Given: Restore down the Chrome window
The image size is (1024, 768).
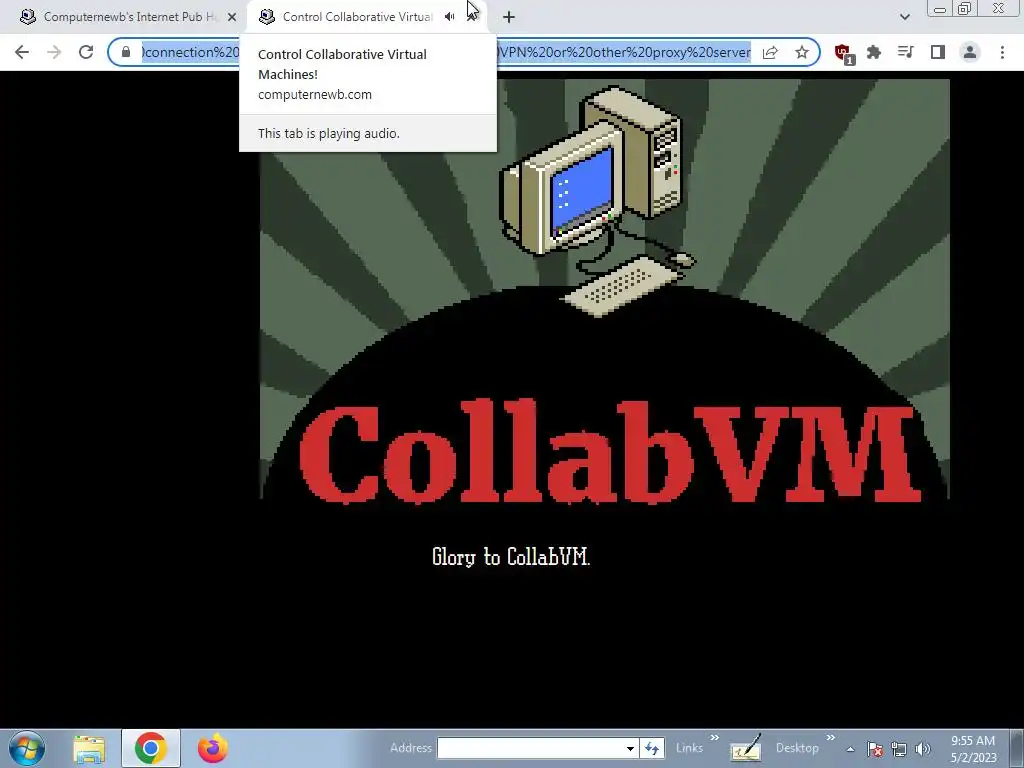Looking at the screenshot, I should click(x=965, y=8).
